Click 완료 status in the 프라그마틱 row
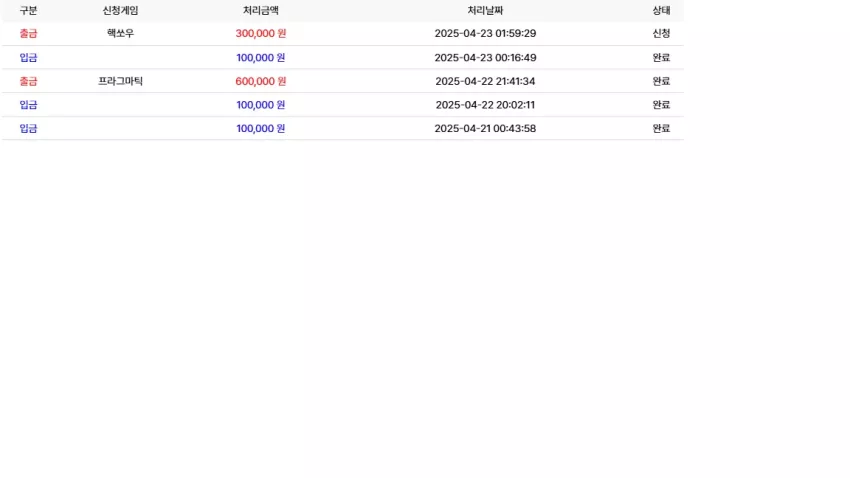Viewport: 850px width, 478px height. [661, 81]
